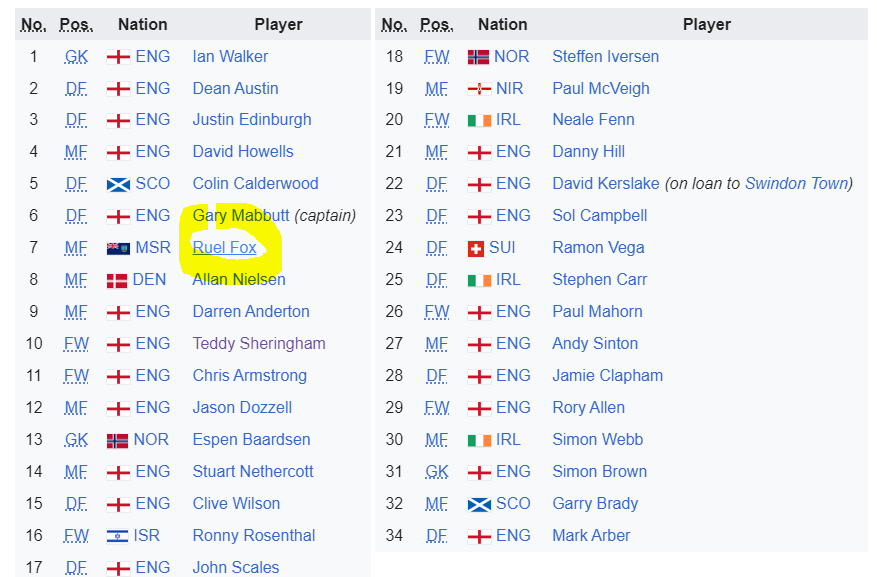Click the Norway flag in Steffen Iversen's row
877x577 pixels.
click(478, 57)
